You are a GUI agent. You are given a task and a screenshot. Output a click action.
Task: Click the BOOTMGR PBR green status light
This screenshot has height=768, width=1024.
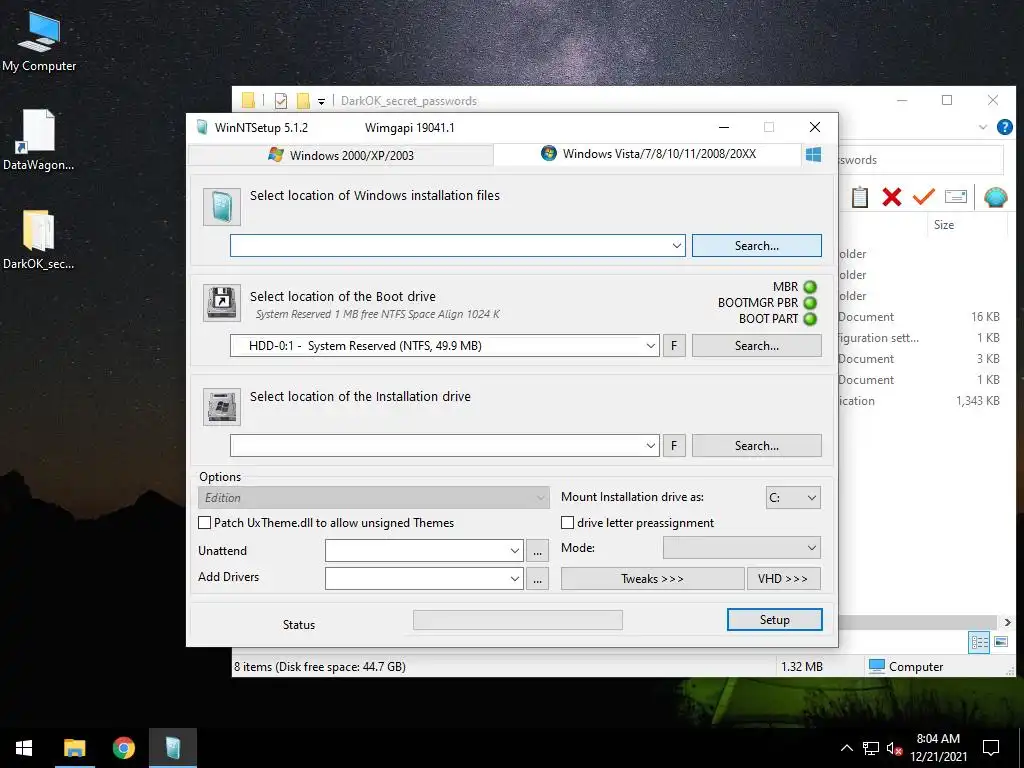coord(810,303)
